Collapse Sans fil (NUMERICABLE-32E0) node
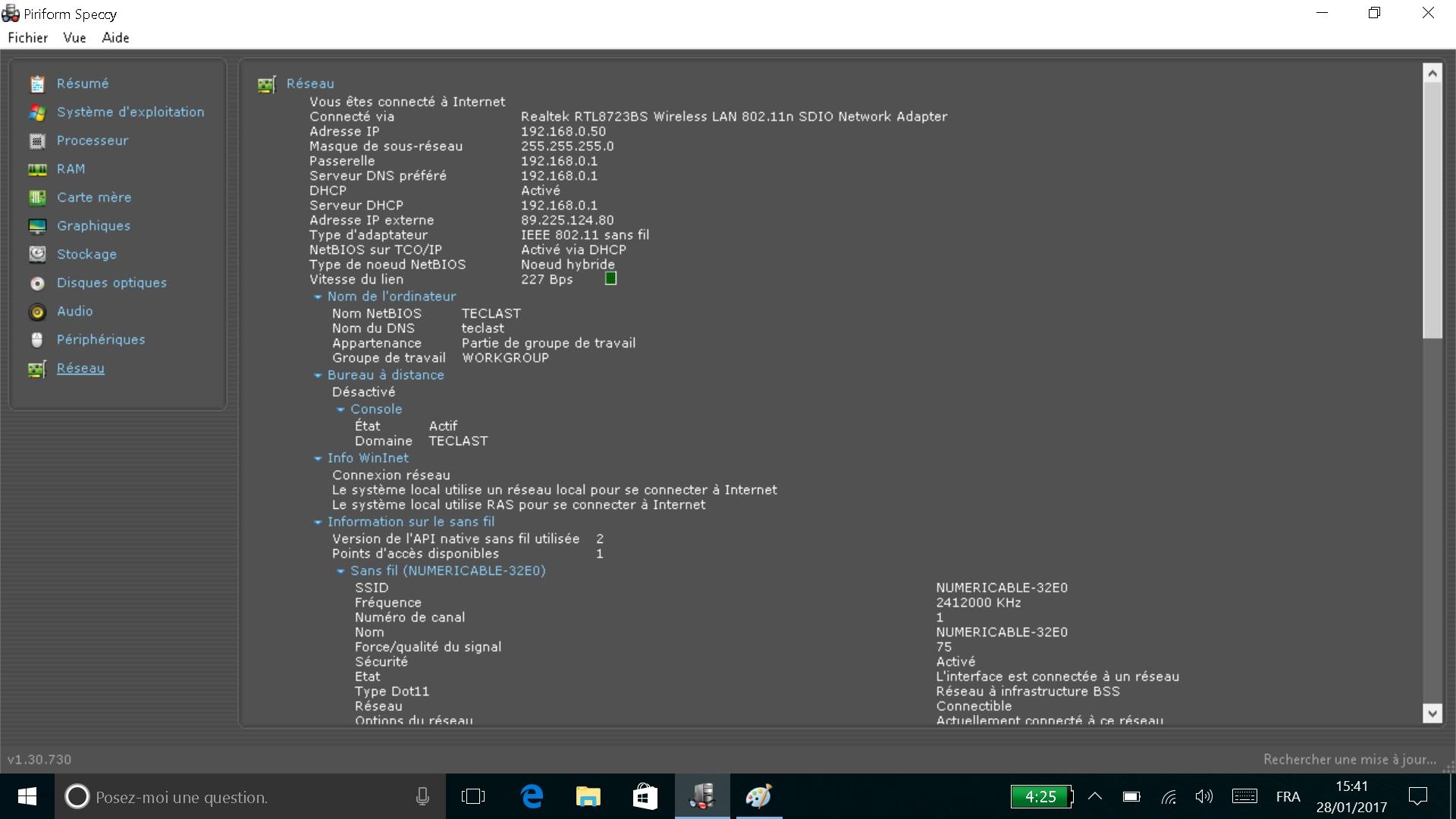1456x819 pixels. point(340,571)
